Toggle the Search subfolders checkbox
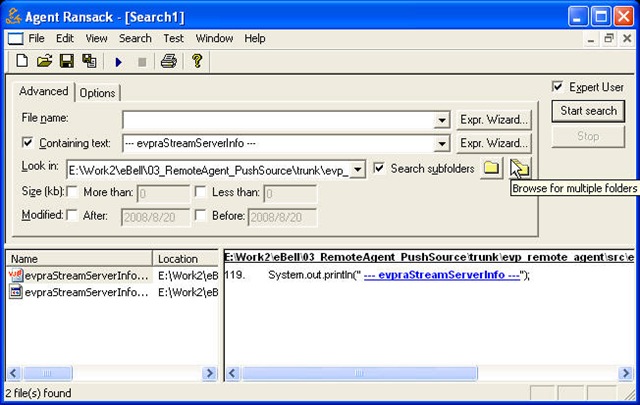This screenshot has width=640, height=405. click(379, 168)
